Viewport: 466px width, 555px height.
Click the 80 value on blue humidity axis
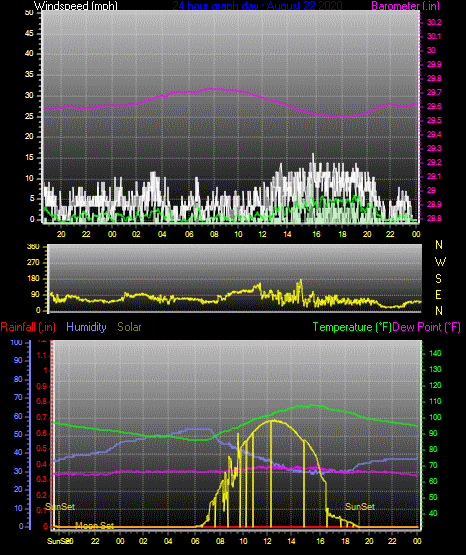click(18, 379)
